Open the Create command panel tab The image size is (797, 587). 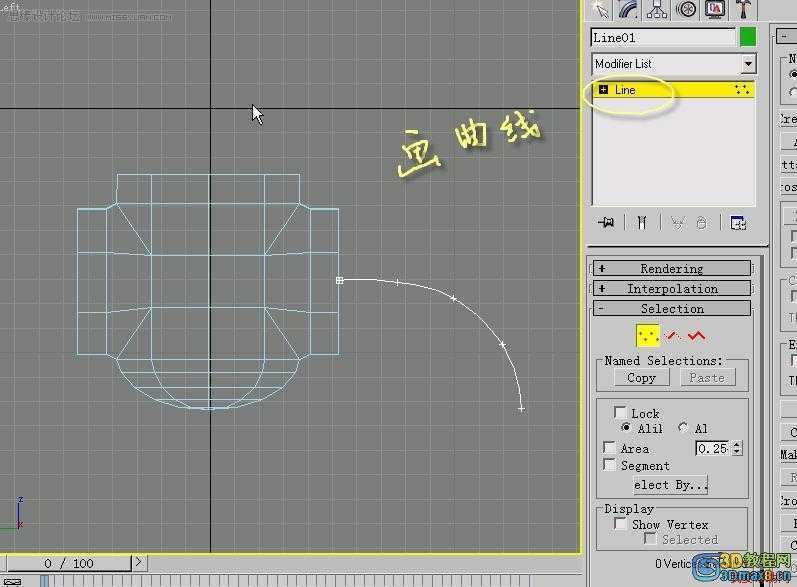tap(600, 9)
